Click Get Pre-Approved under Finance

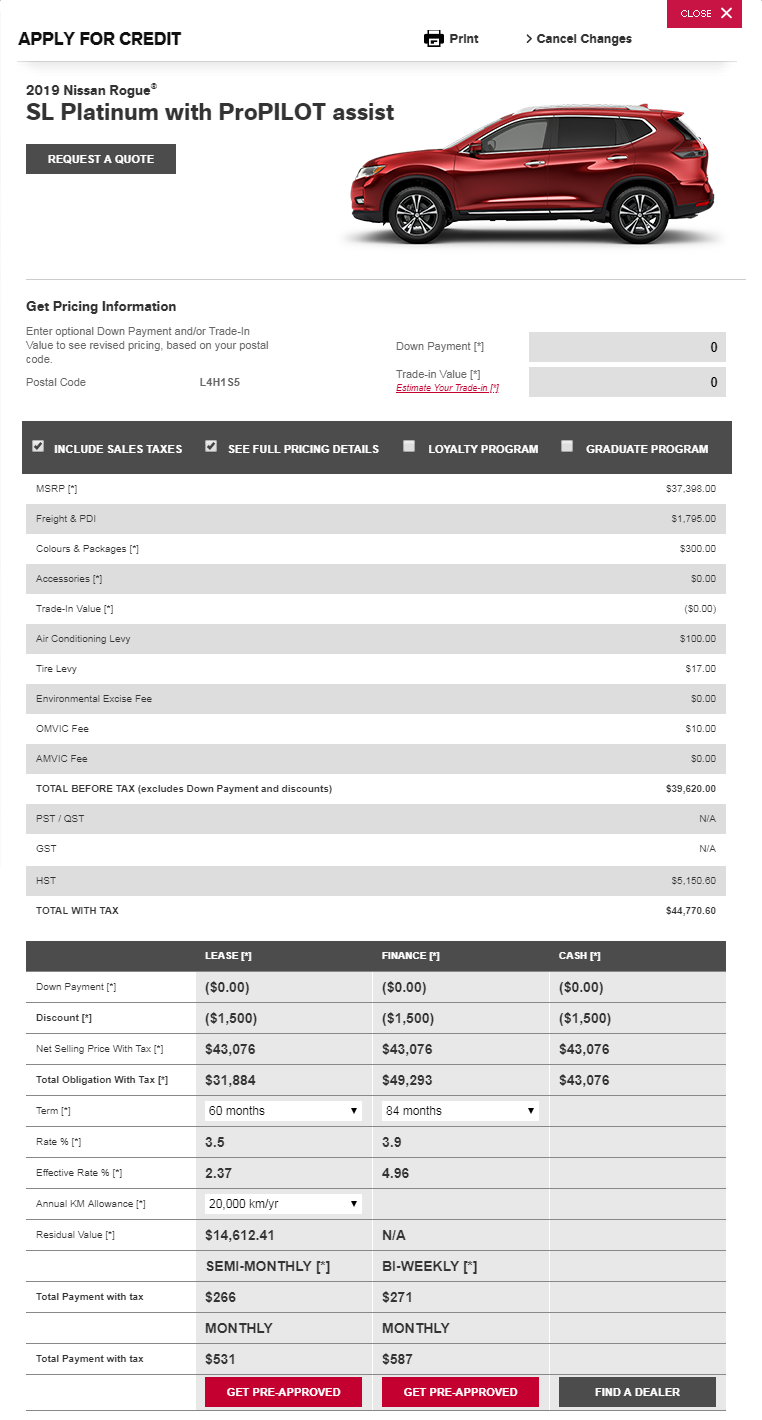[460, 1392]
